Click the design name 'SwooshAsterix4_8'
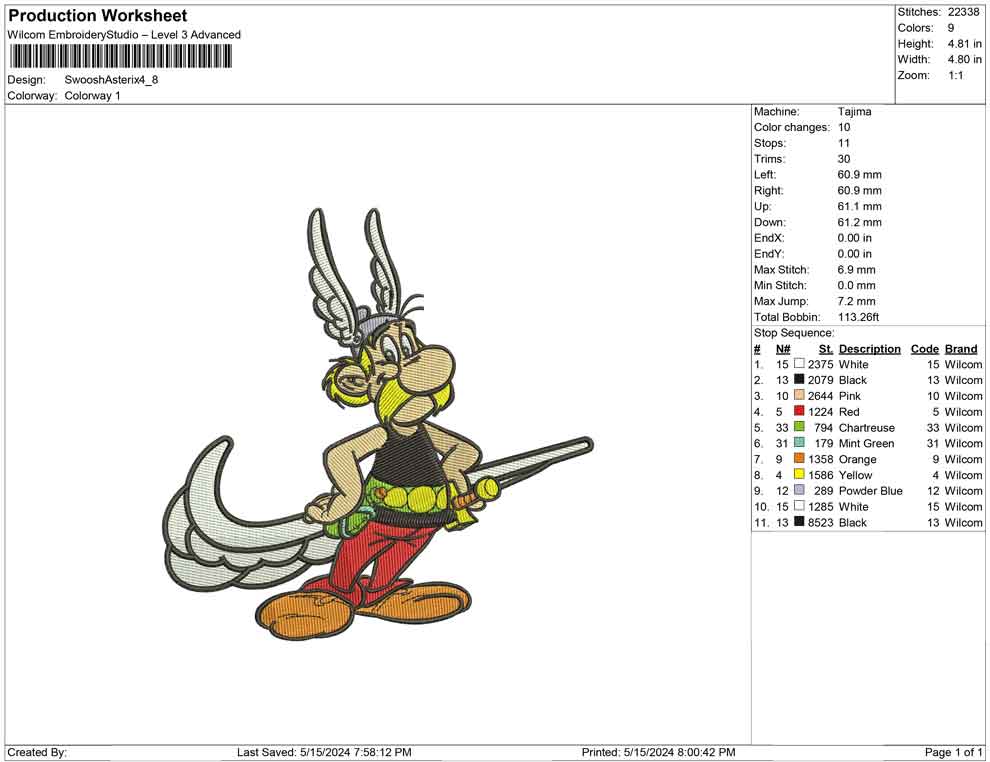Viewport: 990px width, 762px height. 111,80
